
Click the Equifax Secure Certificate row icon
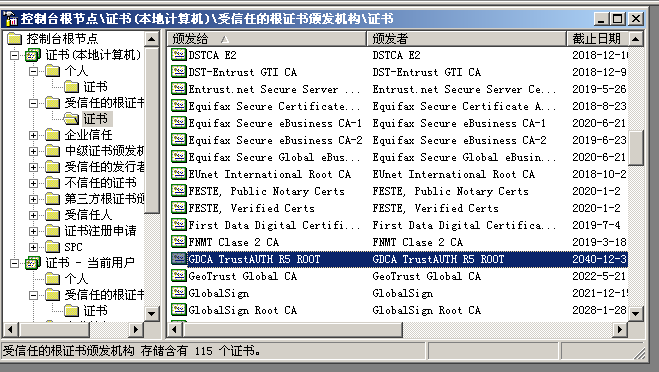(x=179, y=106)
